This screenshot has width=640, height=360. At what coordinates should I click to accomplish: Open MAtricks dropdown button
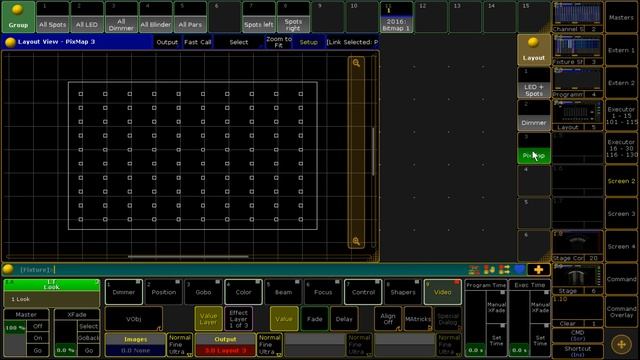(x=418, y=319)
